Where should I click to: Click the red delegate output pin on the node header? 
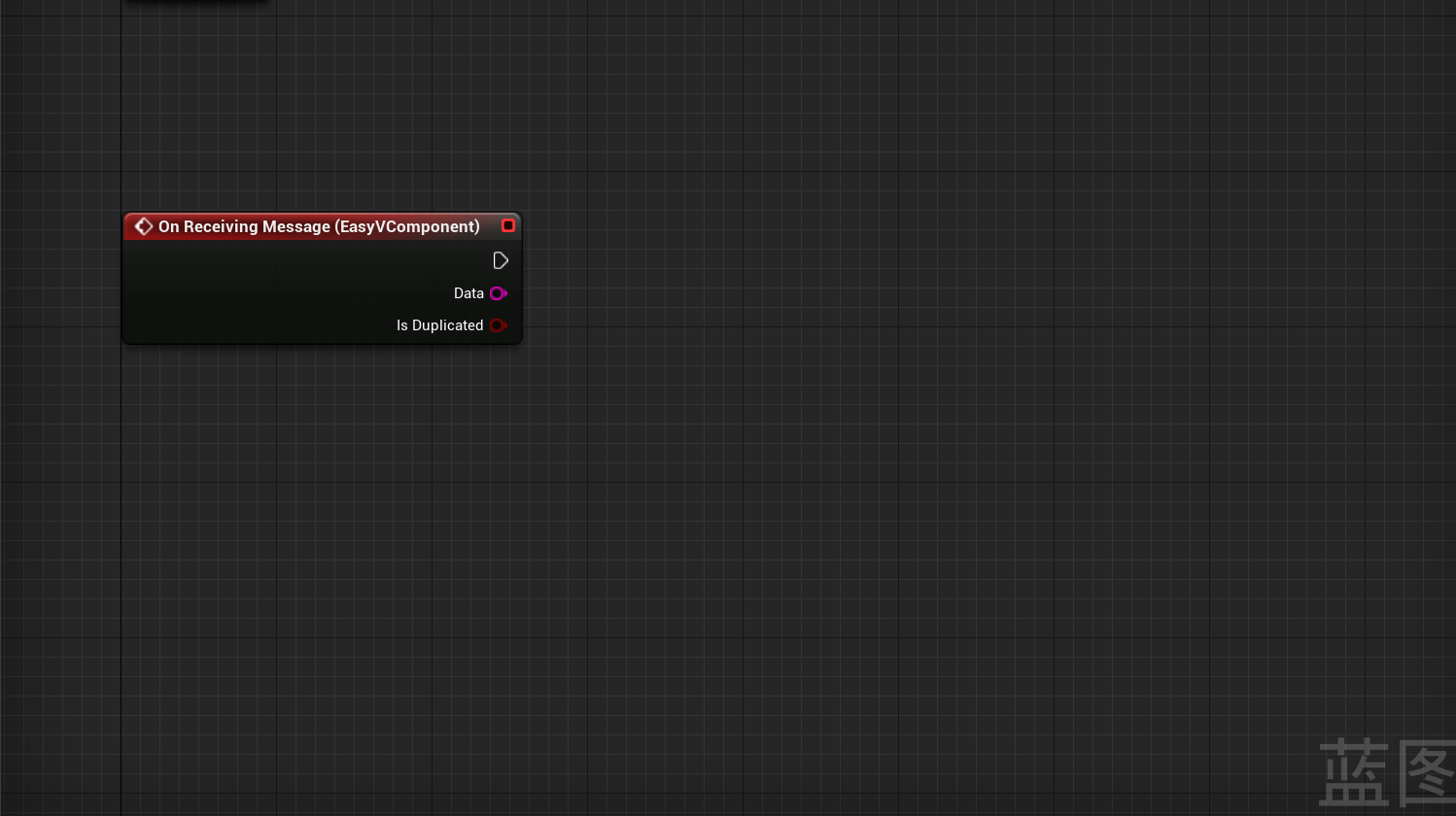point(507,225)
